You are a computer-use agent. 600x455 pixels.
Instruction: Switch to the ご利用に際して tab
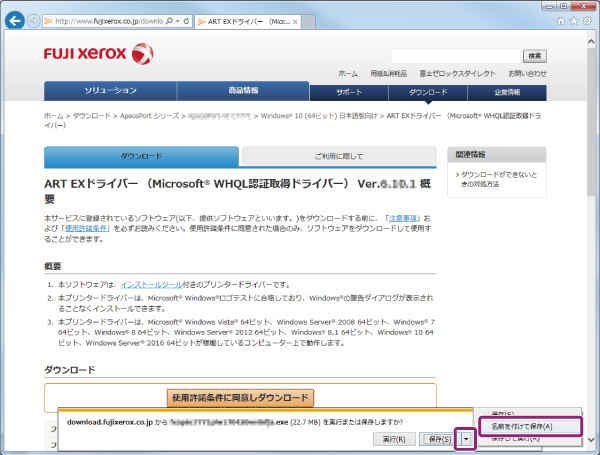[x=337, y=157]
